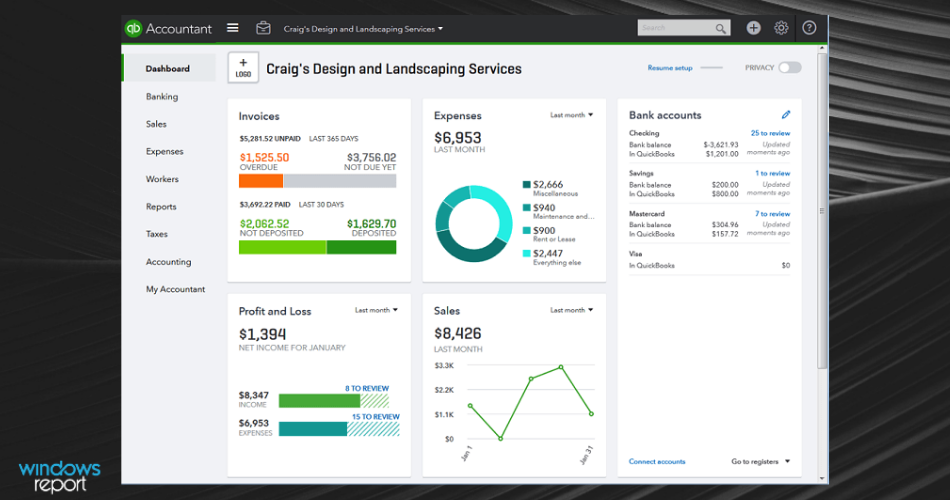Screen dimensions: 950x500
Task: Click the $1,629.70 deposited amount
Action: (x=371, y=224)
